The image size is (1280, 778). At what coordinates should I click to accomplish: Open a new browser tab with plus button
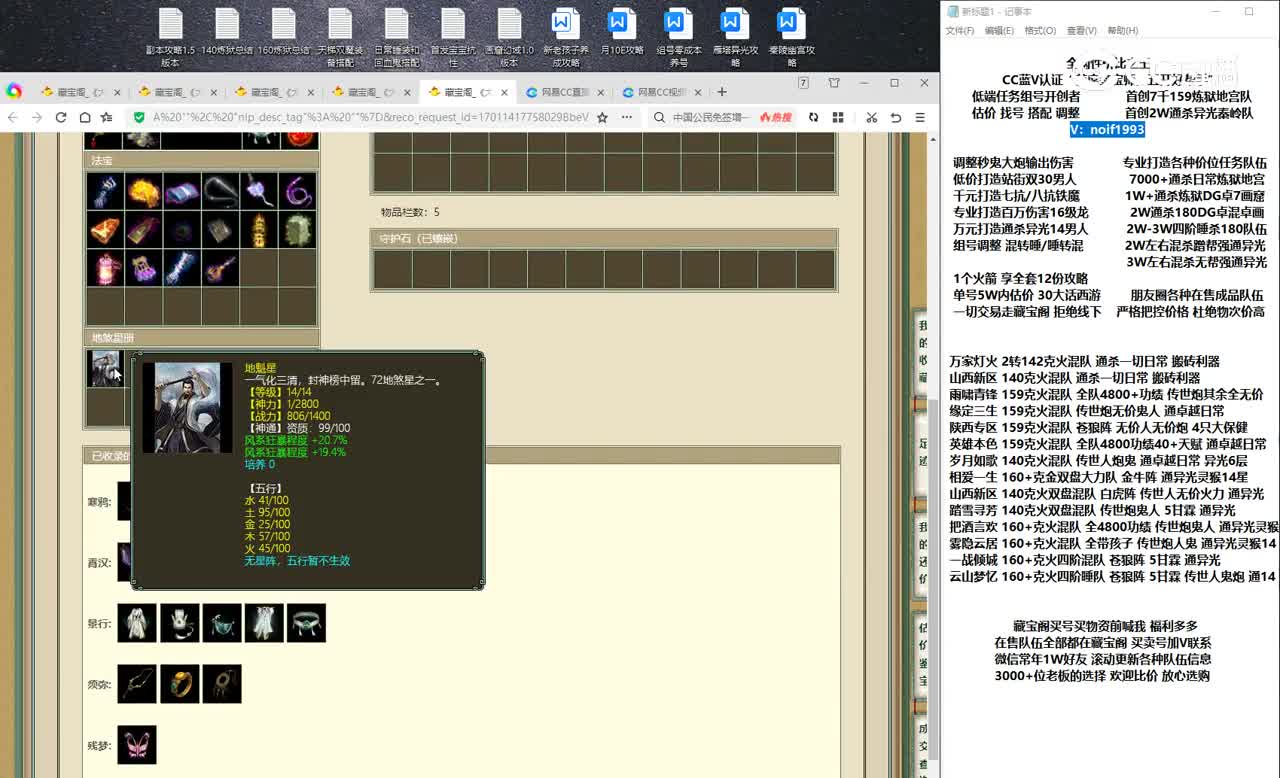pos(722,92)
